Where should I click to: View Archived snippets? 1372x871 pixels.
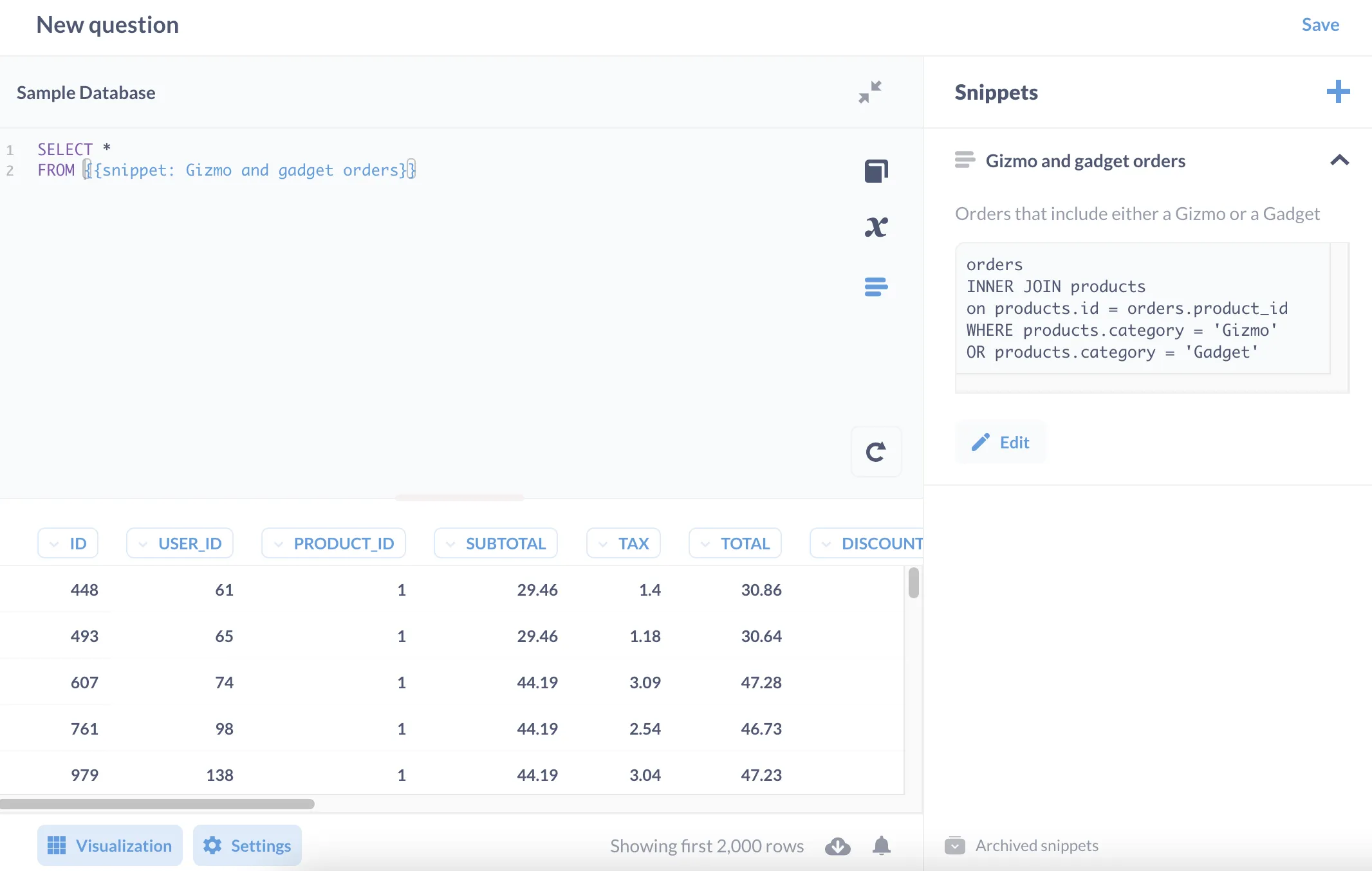coord(1036,845)
